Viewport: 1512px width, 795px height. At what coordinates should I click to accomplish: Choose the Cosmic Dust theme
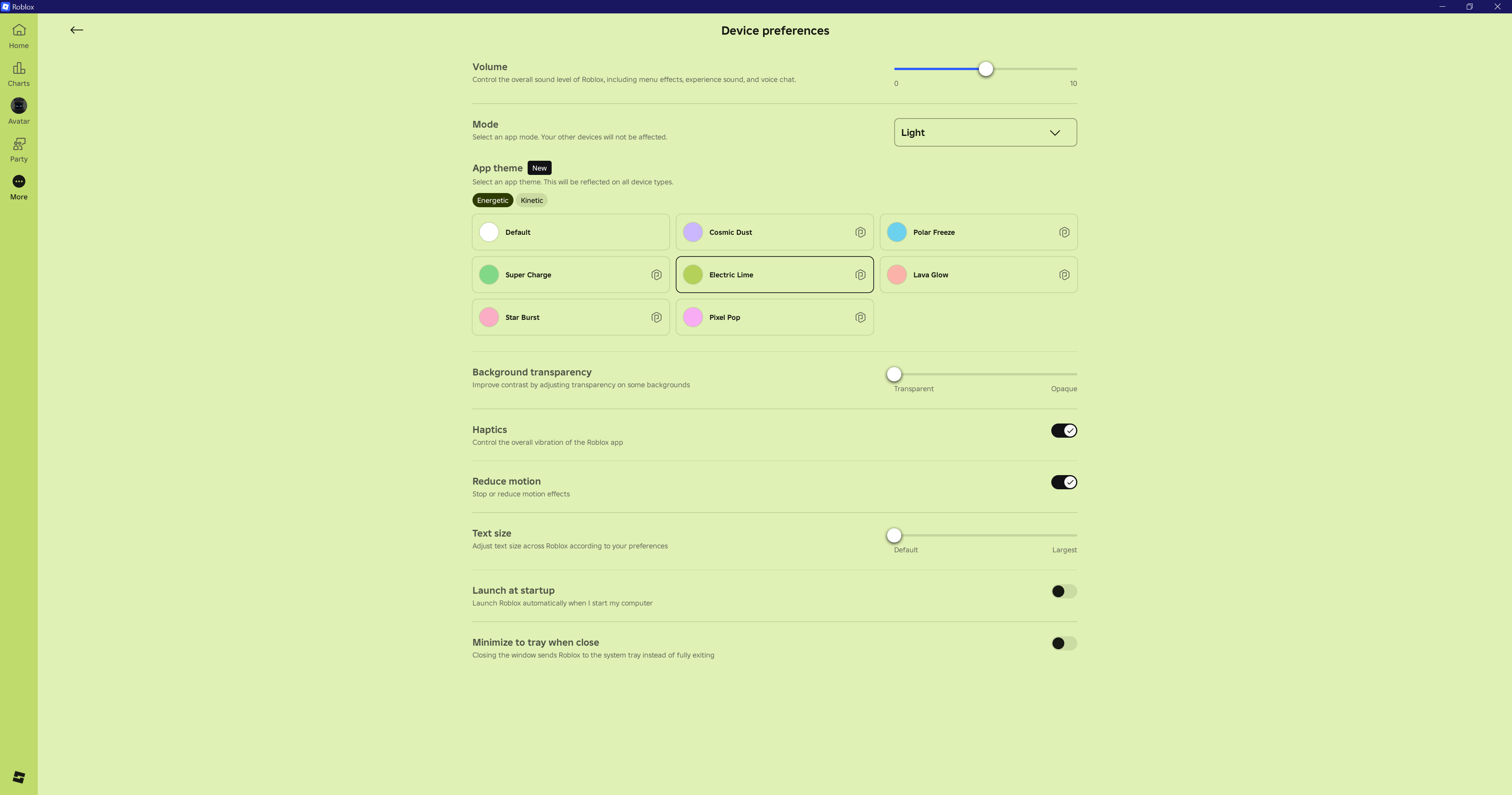[x=774, y=232]
